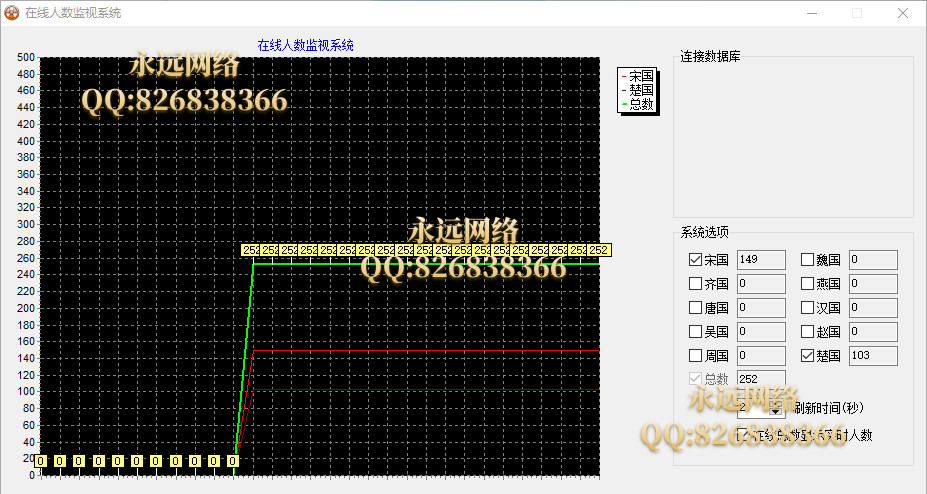Screen dimensions: 927x494
Task: Disable the 楚国 checkbox
Action: 808,356
